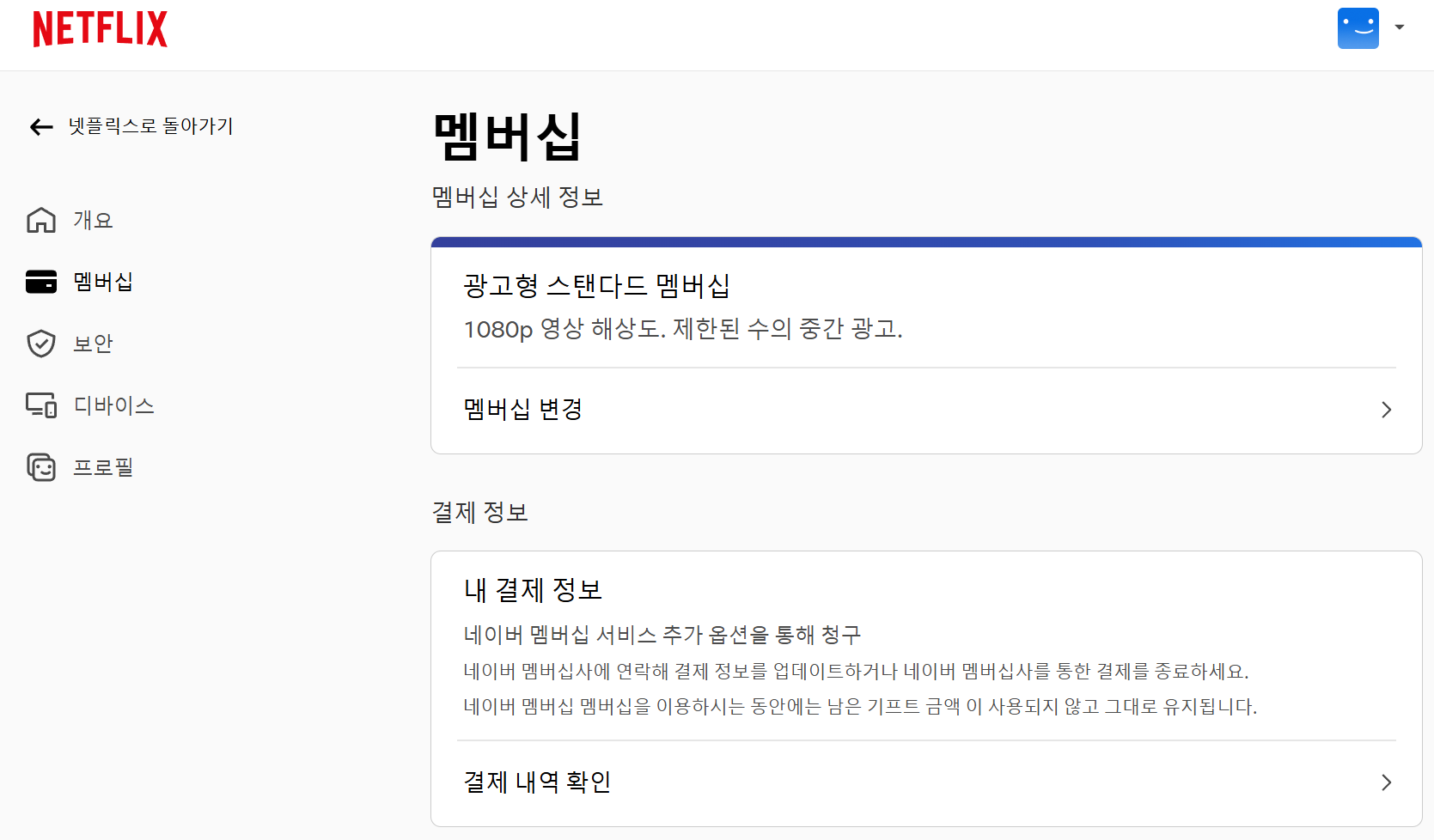Image resolution: width=1434 pixels, height=840 pixels.
Task: Open the 보안 sidebar menu item
Action: coord(93,344)
